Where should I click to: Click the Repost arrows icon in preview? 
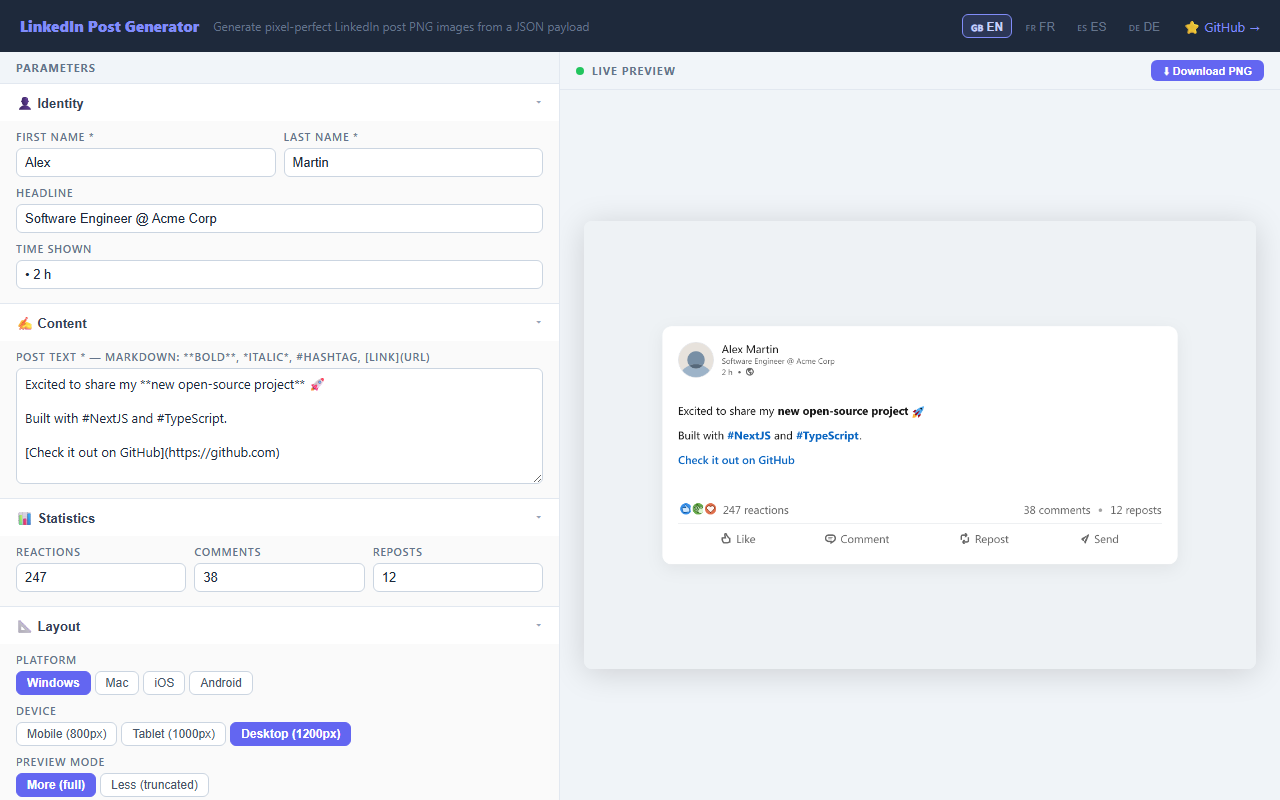coord(965,539)
